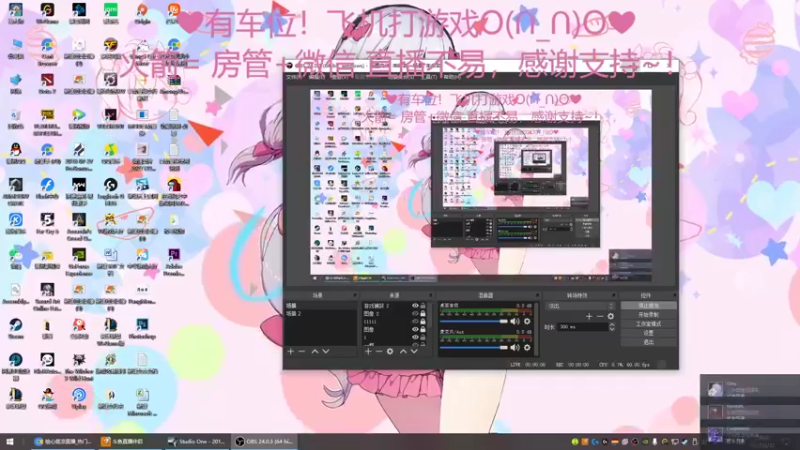Toggle visibility eye of 游戏捕获 2 source
The image size is (800, 450).
click(415, 306)
